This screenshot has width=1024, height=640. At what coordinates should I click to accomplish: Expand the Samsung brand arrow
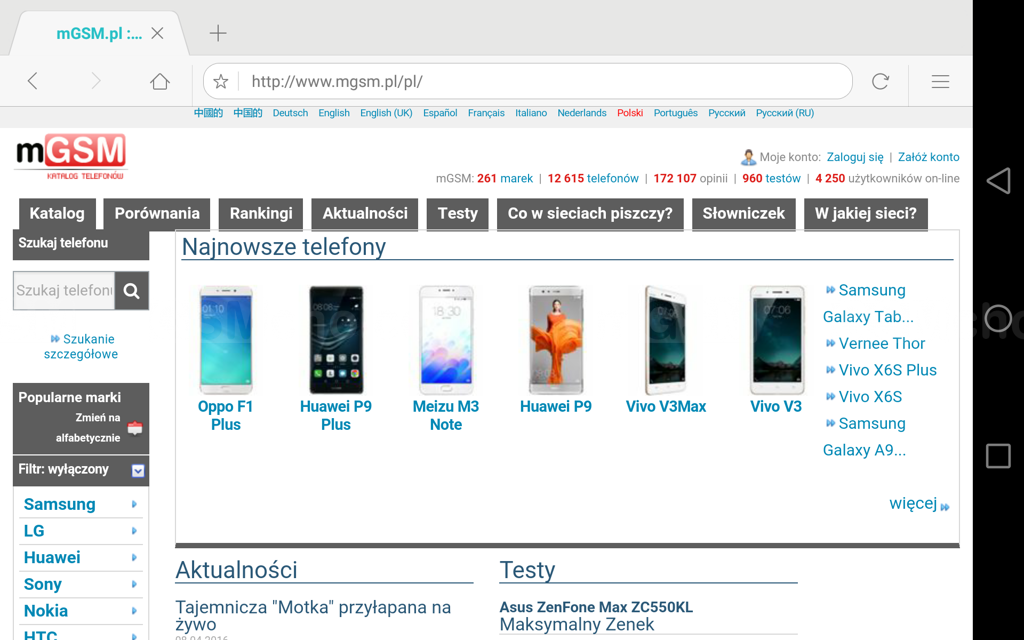[x=134, y=505]
